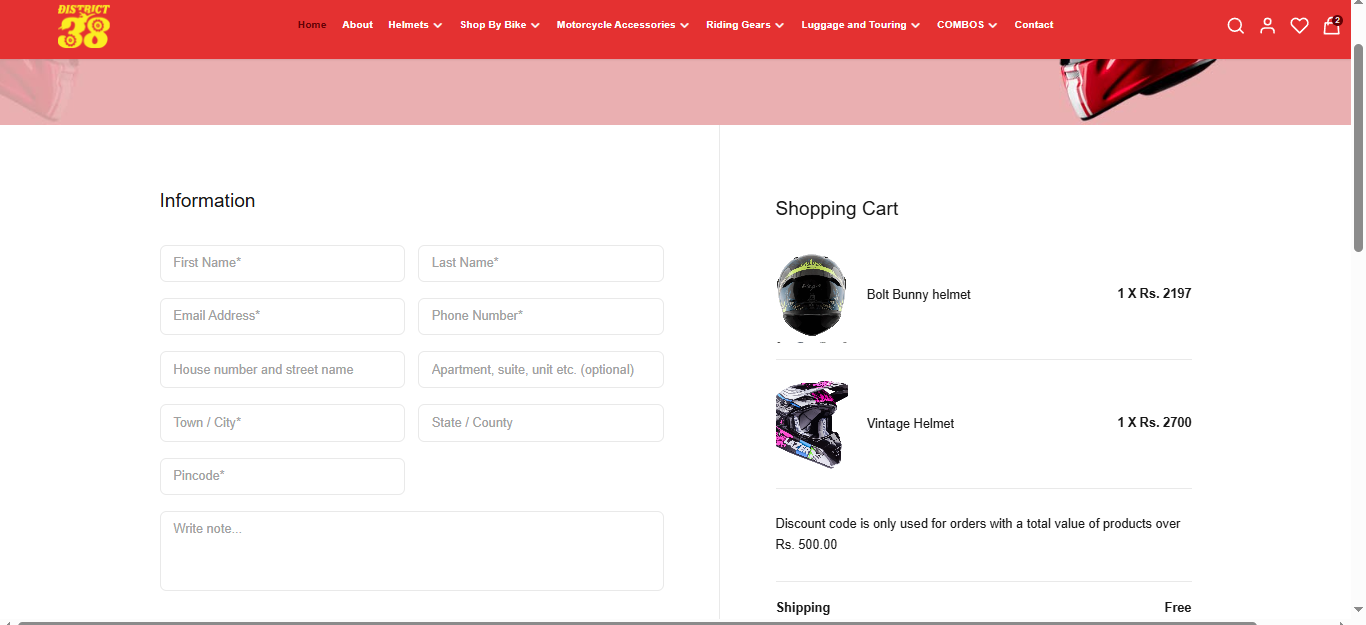Viewport: 1366px width, 625px height.
Task: Expand the Shop By Bike menu
Action: coord(499,25)
